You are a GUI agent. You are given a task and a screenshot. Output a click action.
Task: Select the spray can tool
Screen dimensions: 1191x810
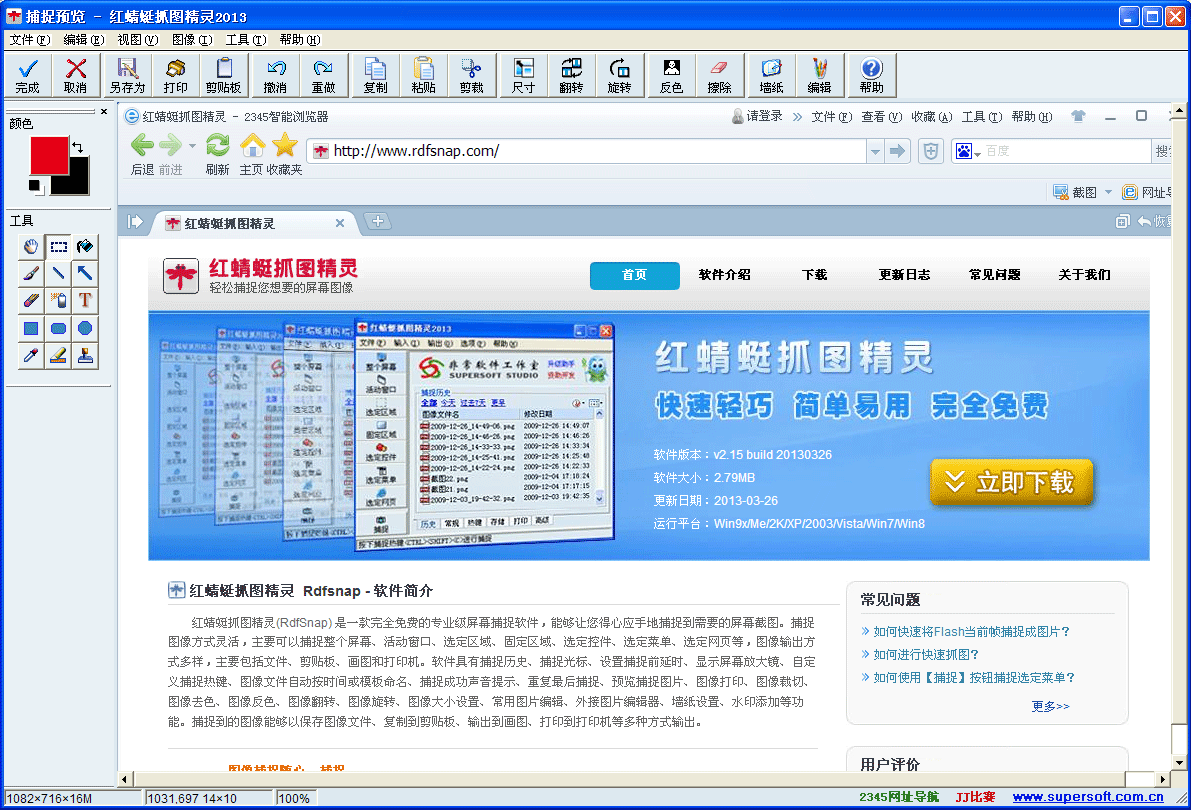[58, 300]
